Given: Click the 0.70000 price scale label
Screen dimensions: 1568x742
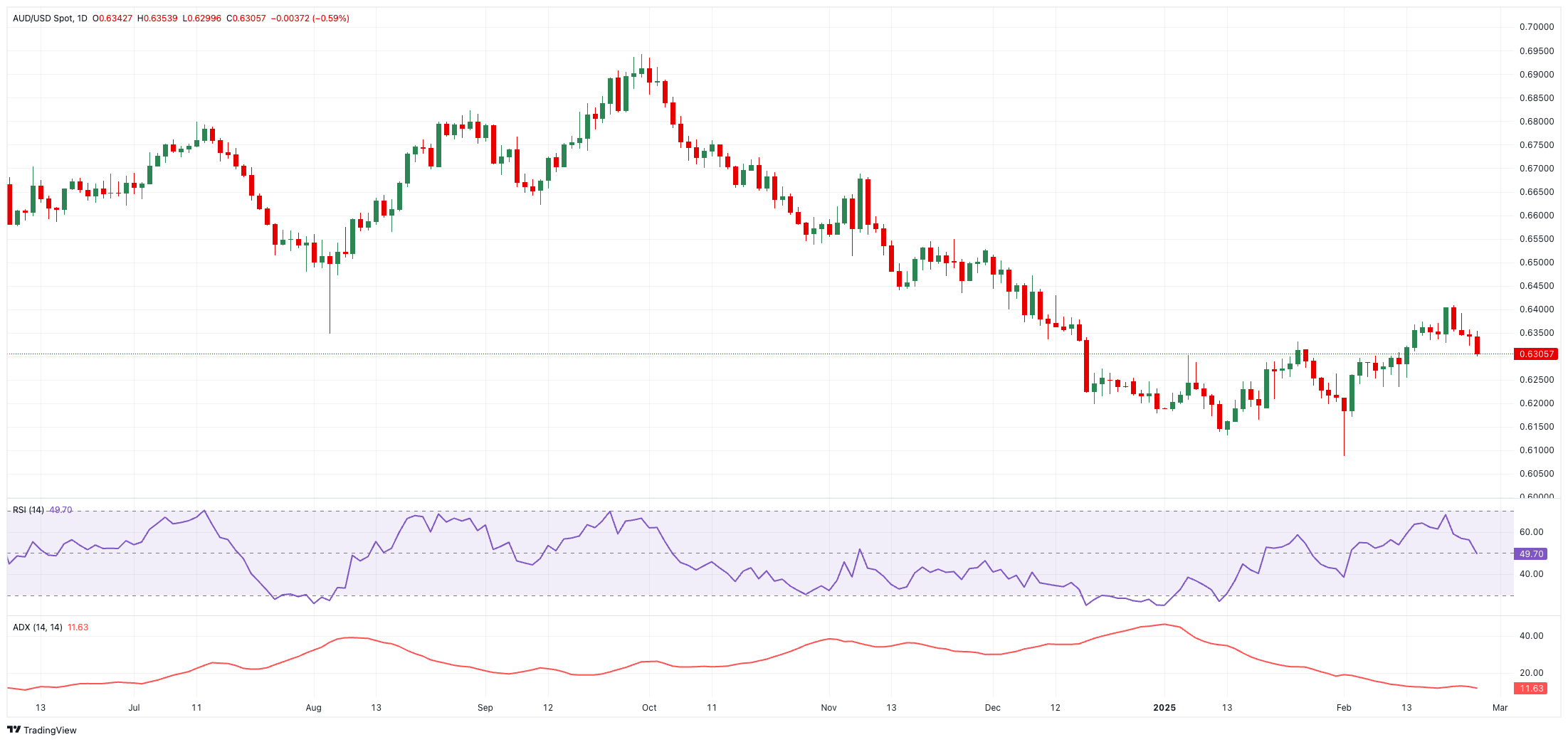Looking at the screenshot, I should 1537,27.
